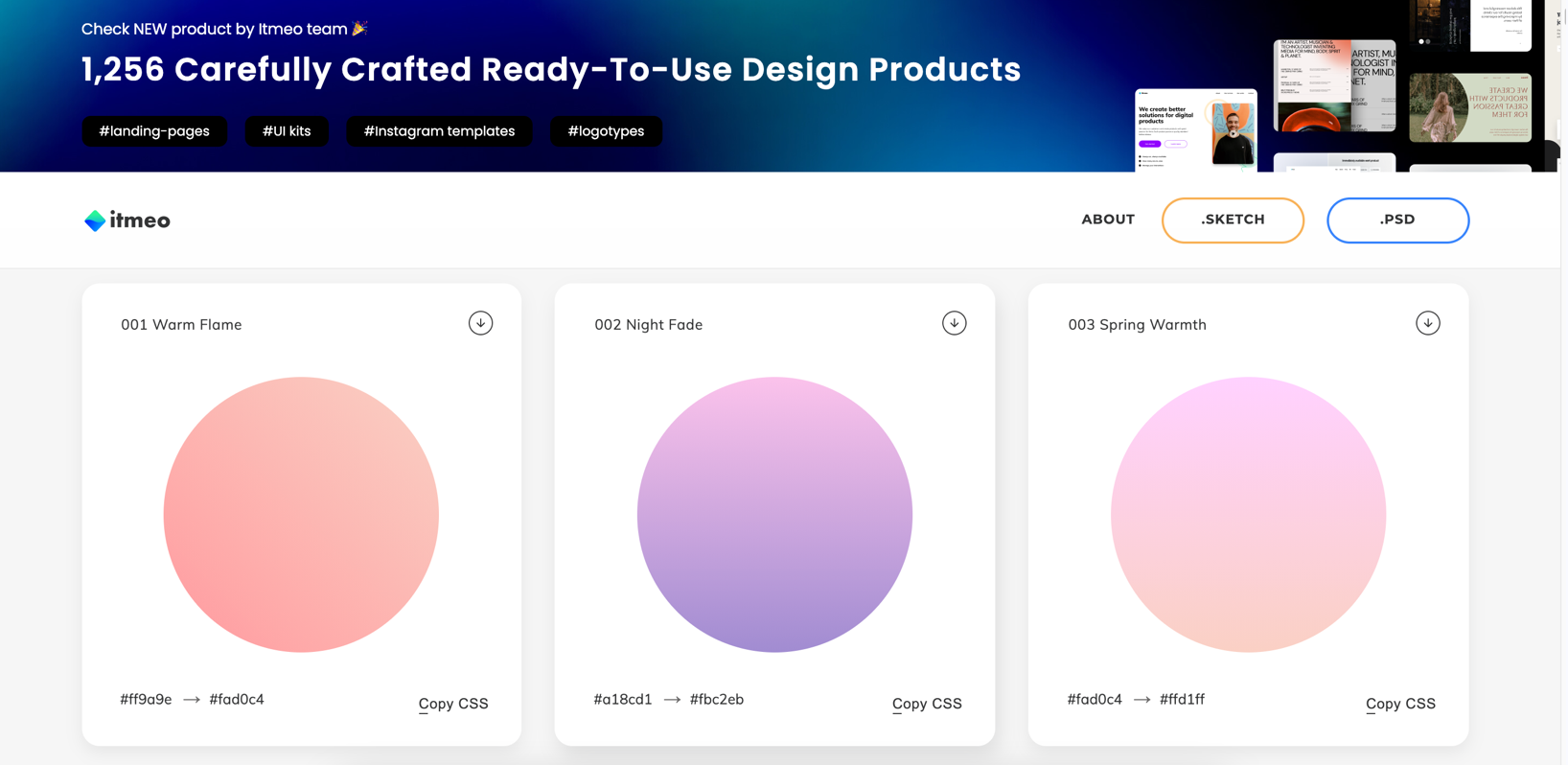Image resolution: width=1568 pixels, height=765 pixels.
Task: Copy CSS for Warm Flame gradient
Action: [x=453, y=704]
